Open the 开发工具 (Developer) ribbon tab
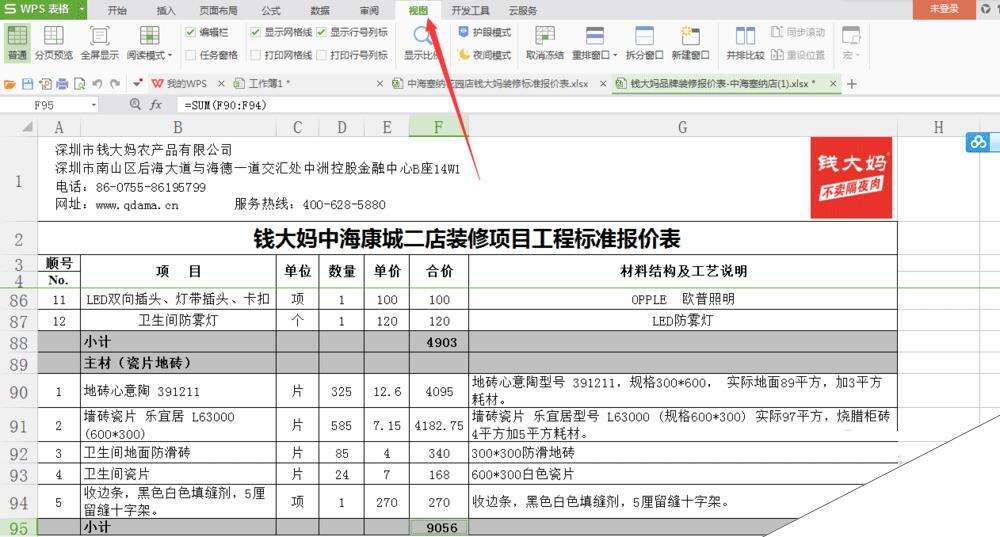 click(x=471, y=10)
